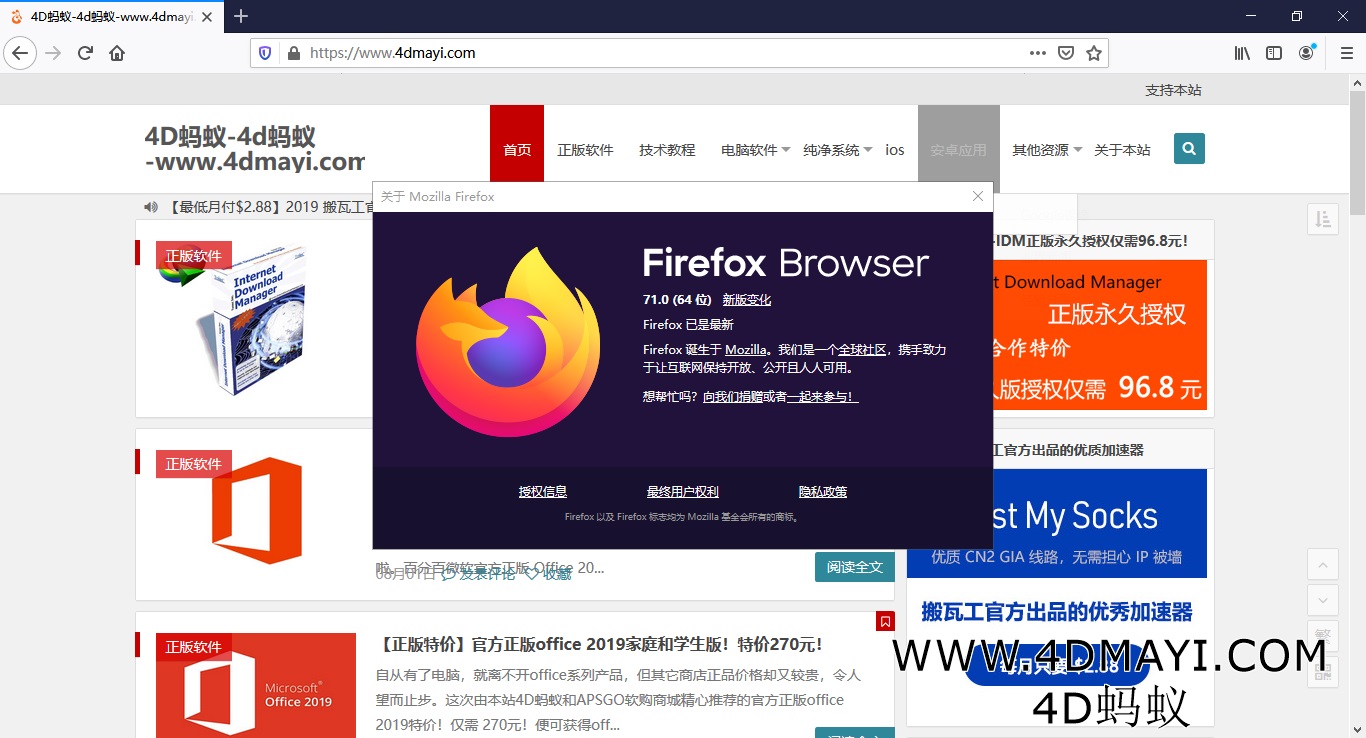Click the sort list icon at right edge
The height and width of the screenshot is (738, 1366).
click(1323, 219)
